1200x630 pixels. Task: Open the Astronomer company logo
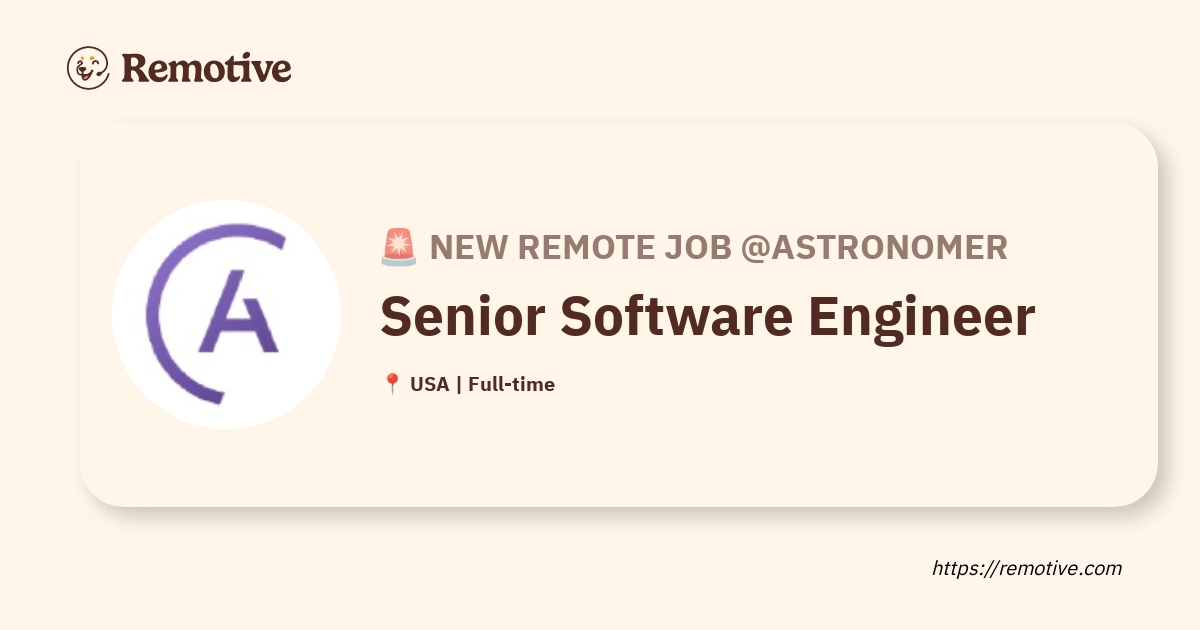point(226,314)
